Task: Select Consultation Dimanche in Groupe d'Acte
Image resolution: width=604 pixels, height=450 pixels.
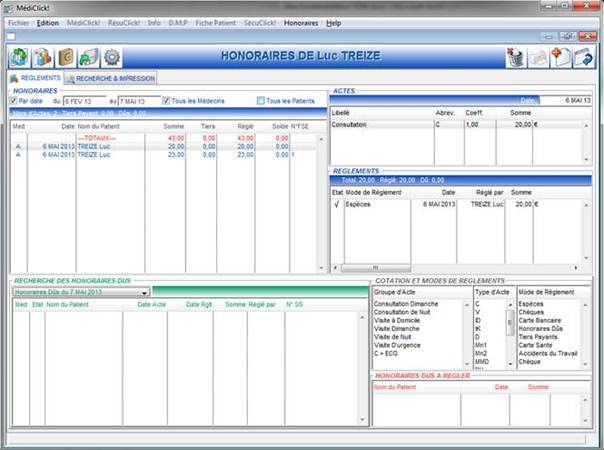Action: pos(406,304)
